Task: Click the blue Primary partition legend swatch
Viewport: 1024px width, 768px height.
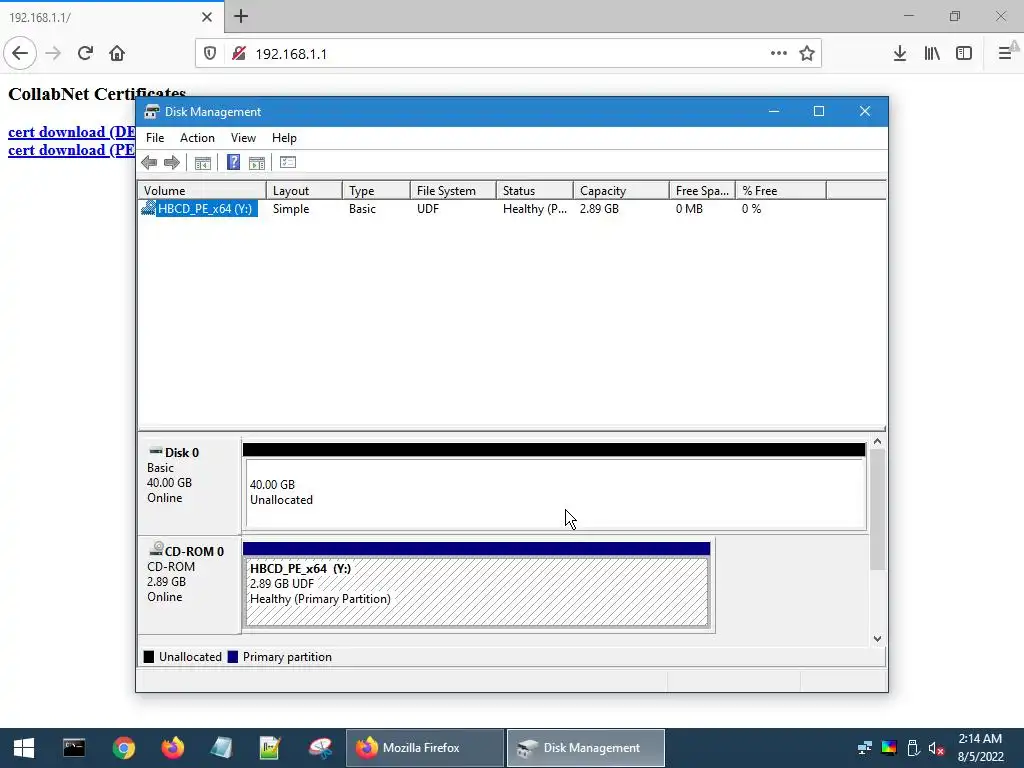Action: tap(232, 657)
